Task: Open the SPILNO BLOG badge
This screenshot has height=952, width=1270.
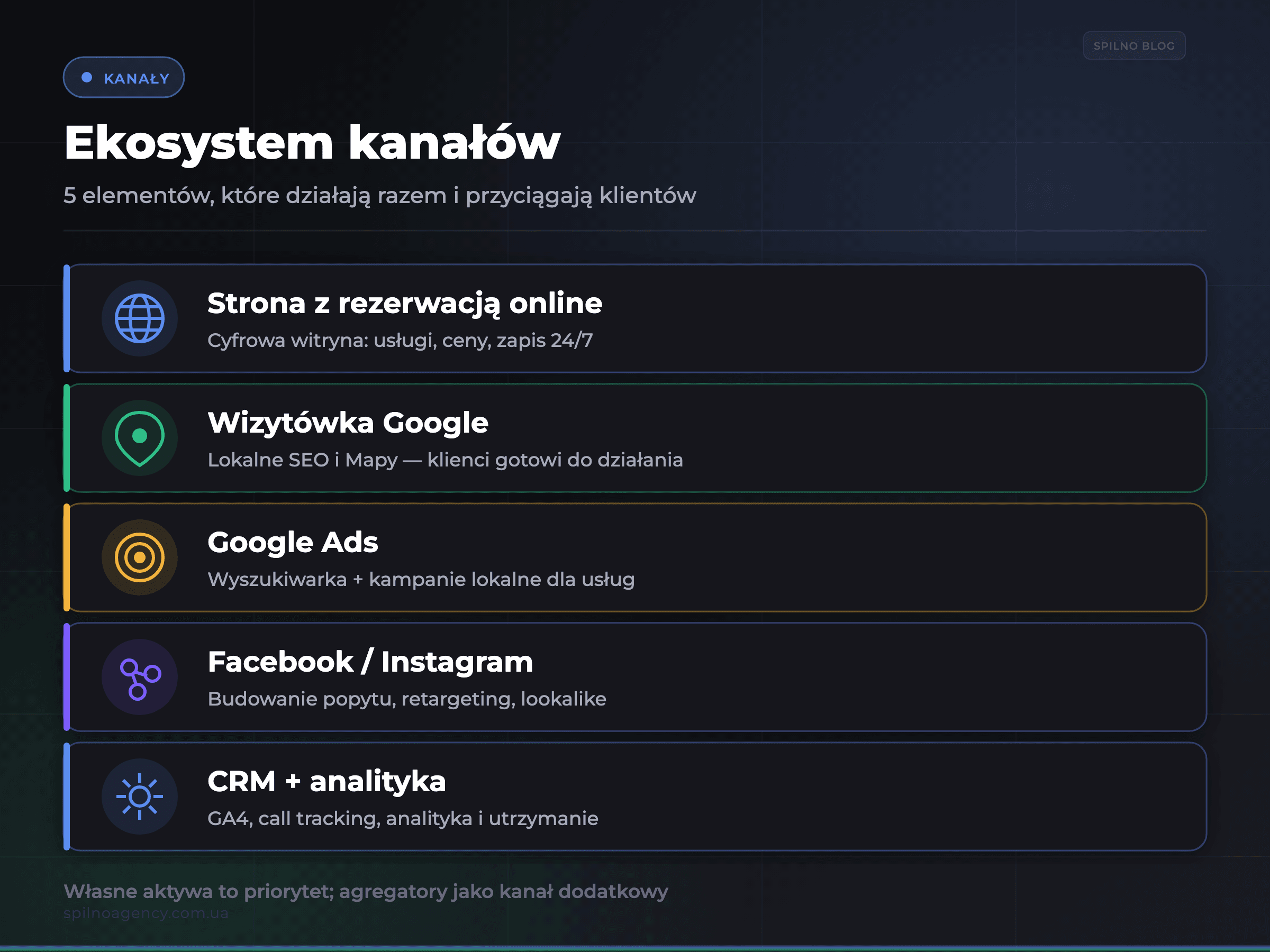Action: tap(1134, 45)
